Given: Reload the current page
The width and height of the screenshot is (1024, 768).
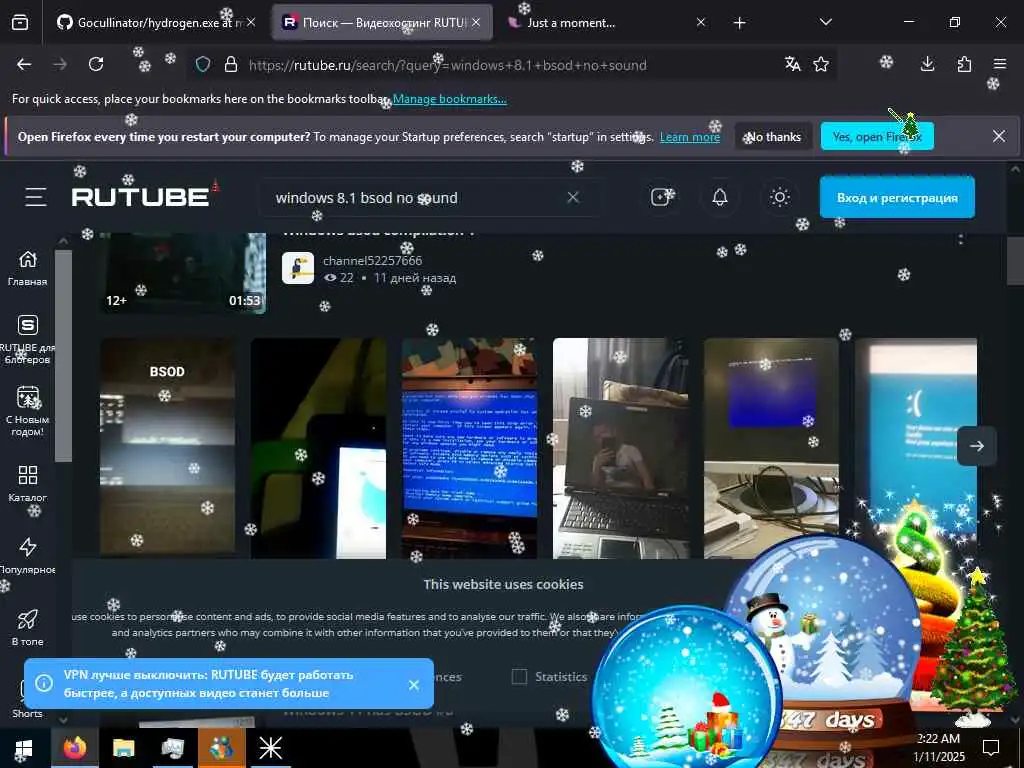Looking at the screenshot, I should point(96,64).
